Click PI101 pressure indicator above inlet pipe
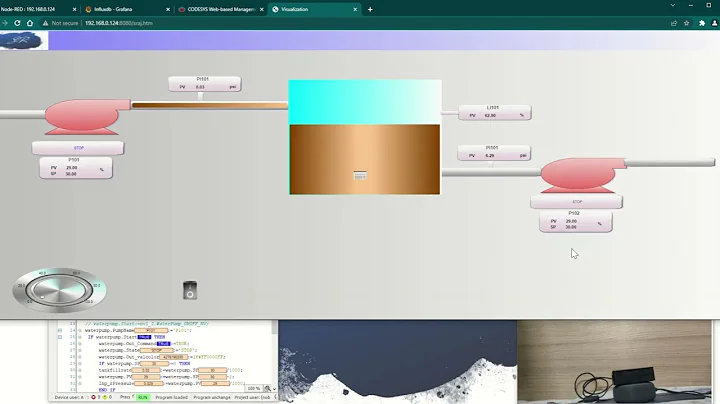 coord(204,84)
